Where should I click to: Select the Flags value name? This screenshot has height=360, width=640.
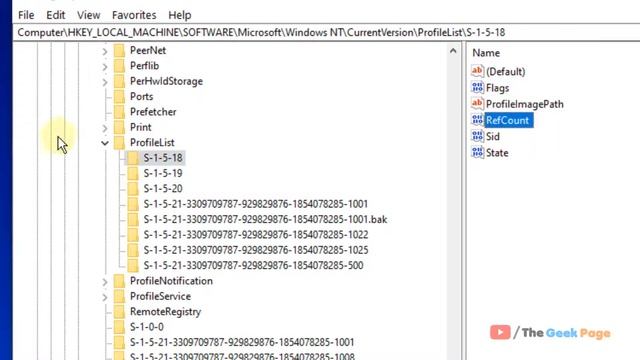[x=497, y=88]
